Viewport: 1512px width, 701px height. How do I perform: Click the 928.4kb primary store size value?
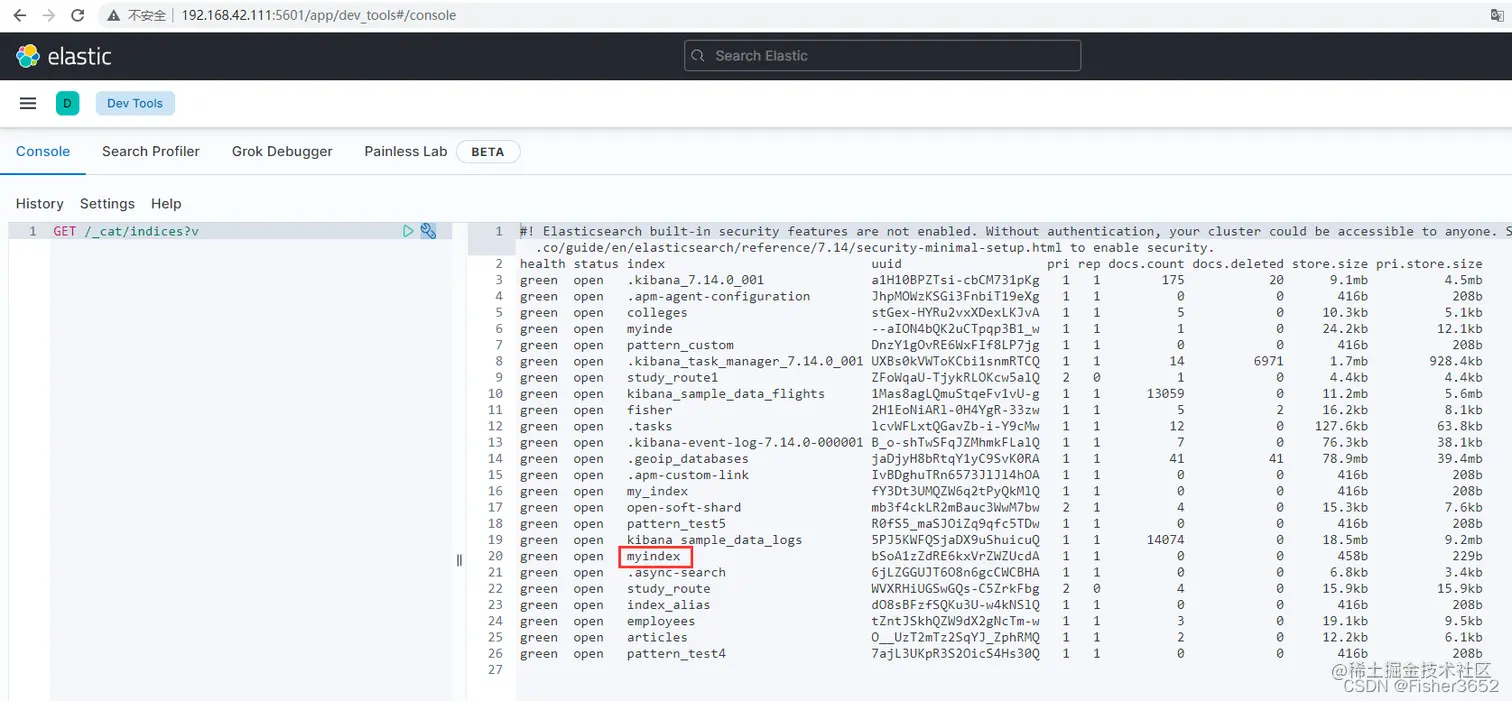1456,361
